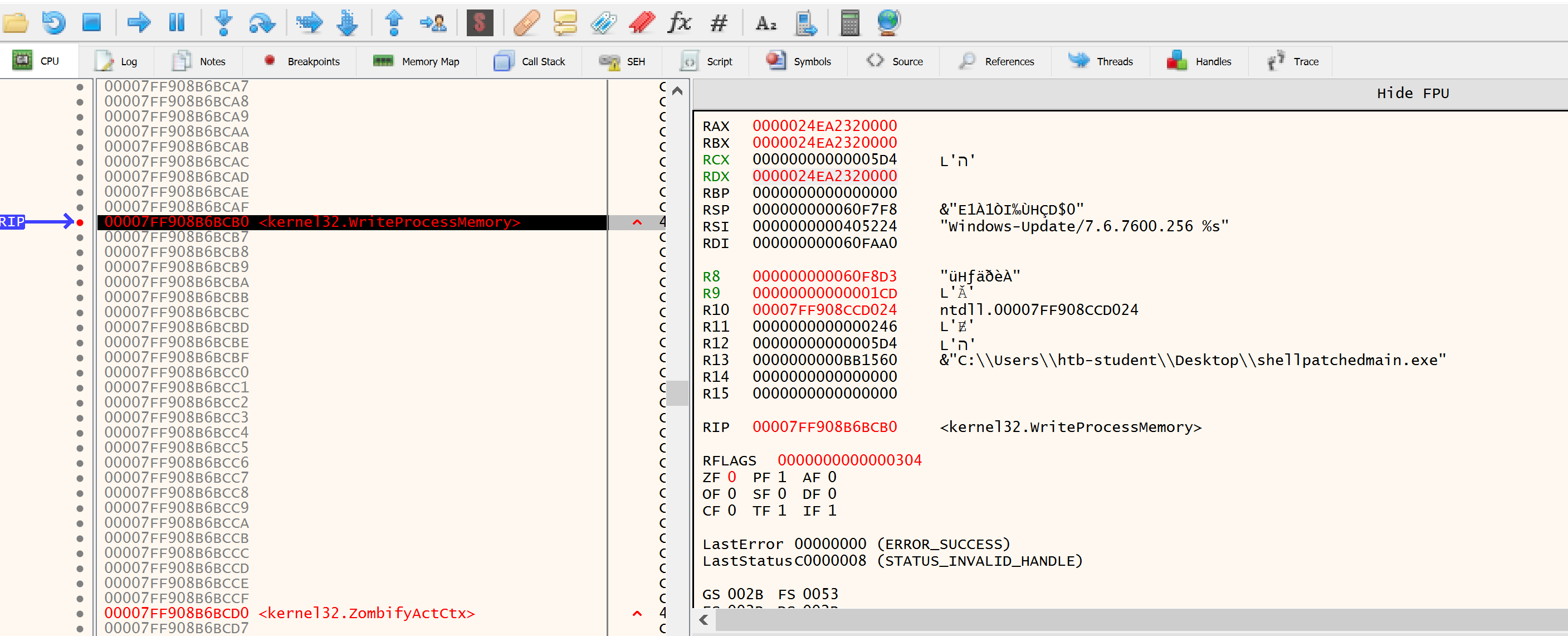Click the disassembly vertical scrollbar thumb
This screenshot has height=636, width=1568.
coord(677,393)
